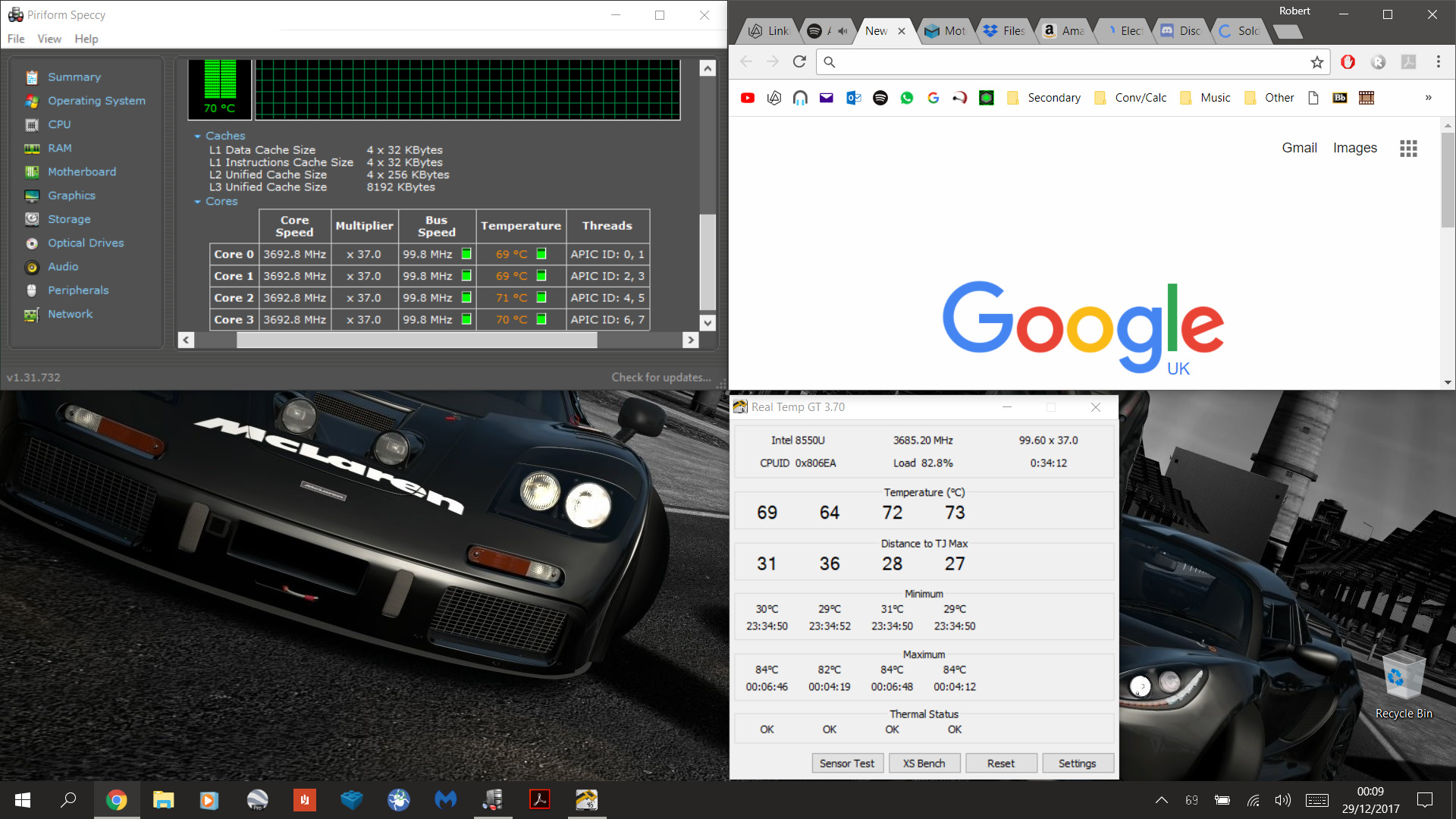Open taskbar clock showing 00:09
Image resolution: width=1456 pixels, height=819 pixels.
1370,800
